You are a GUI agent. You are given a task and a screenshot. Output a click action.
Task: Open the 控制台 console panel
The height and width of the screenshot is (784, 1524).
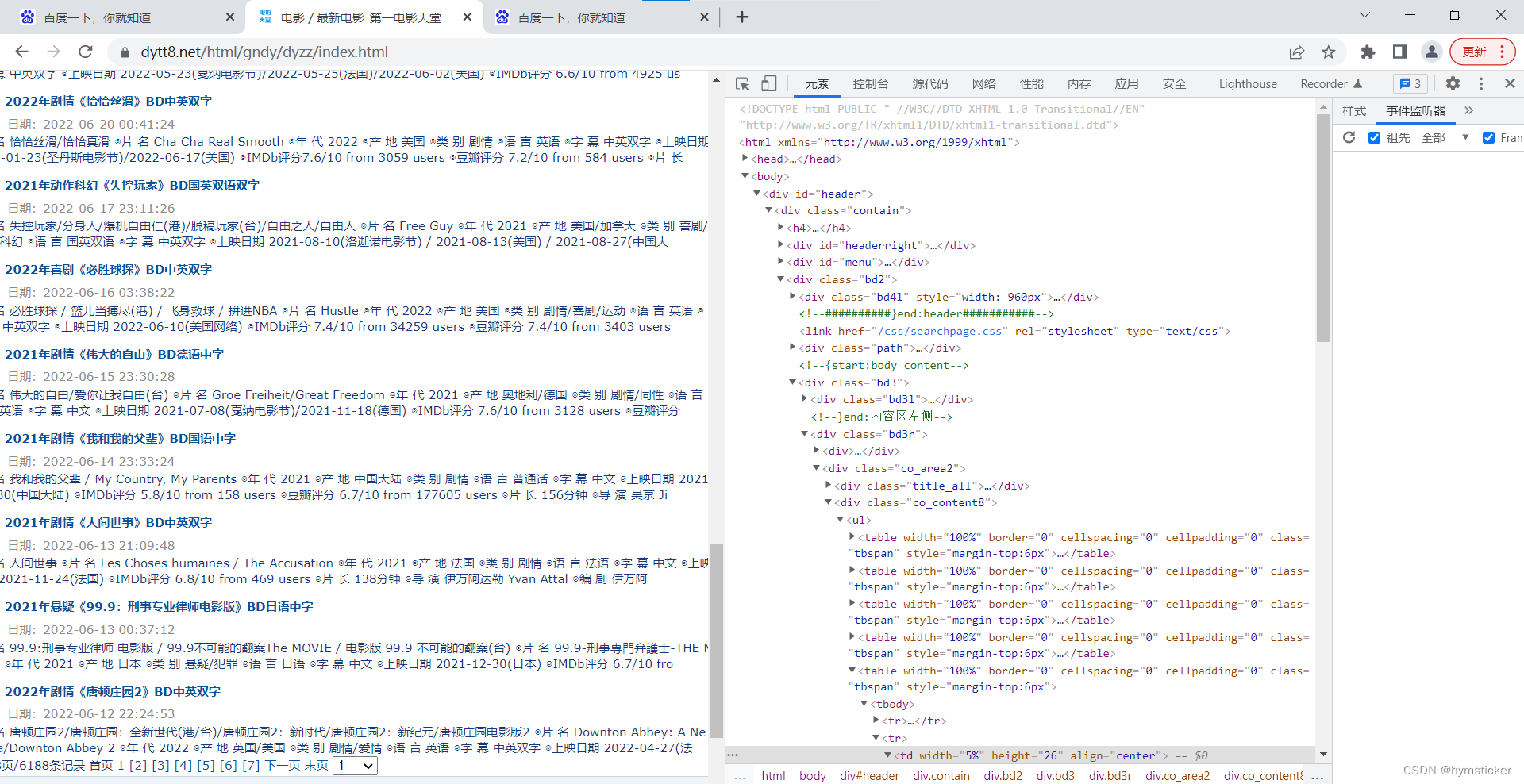click(871, 83)
